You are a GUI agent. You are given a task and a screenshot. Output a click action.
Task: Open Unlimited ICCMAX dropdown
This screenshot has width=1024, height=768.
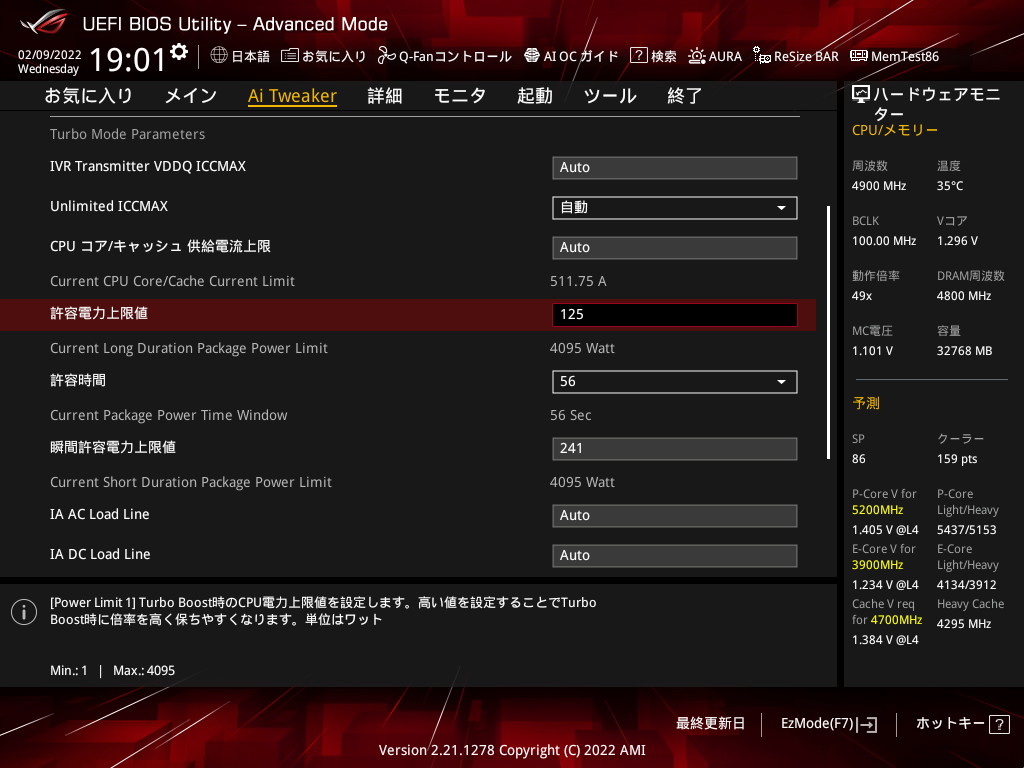674,208
